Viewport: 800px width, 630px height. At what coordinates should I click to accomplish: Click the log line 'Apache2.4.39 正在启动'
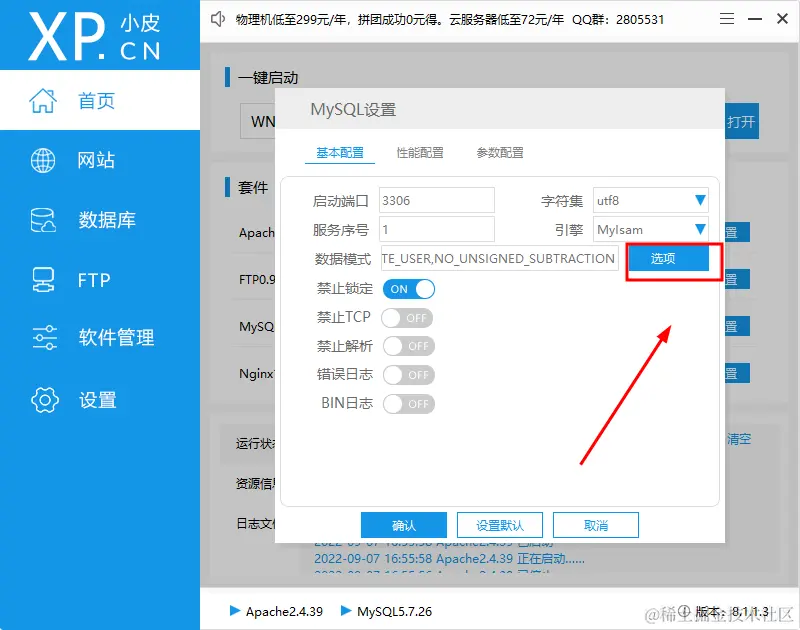click(x=449, y=559)
